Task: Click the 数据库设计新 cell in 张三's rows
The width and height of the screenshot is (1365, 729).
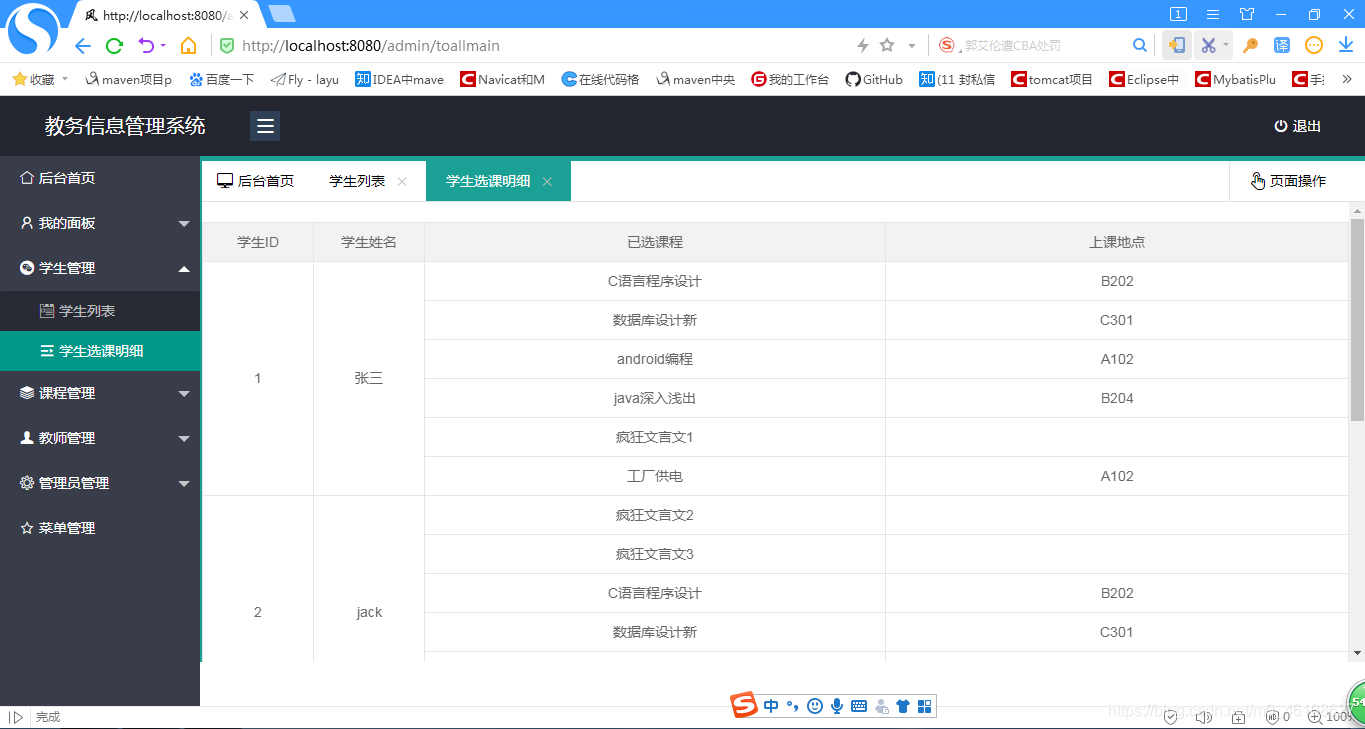Action: [x=655, y=320]
